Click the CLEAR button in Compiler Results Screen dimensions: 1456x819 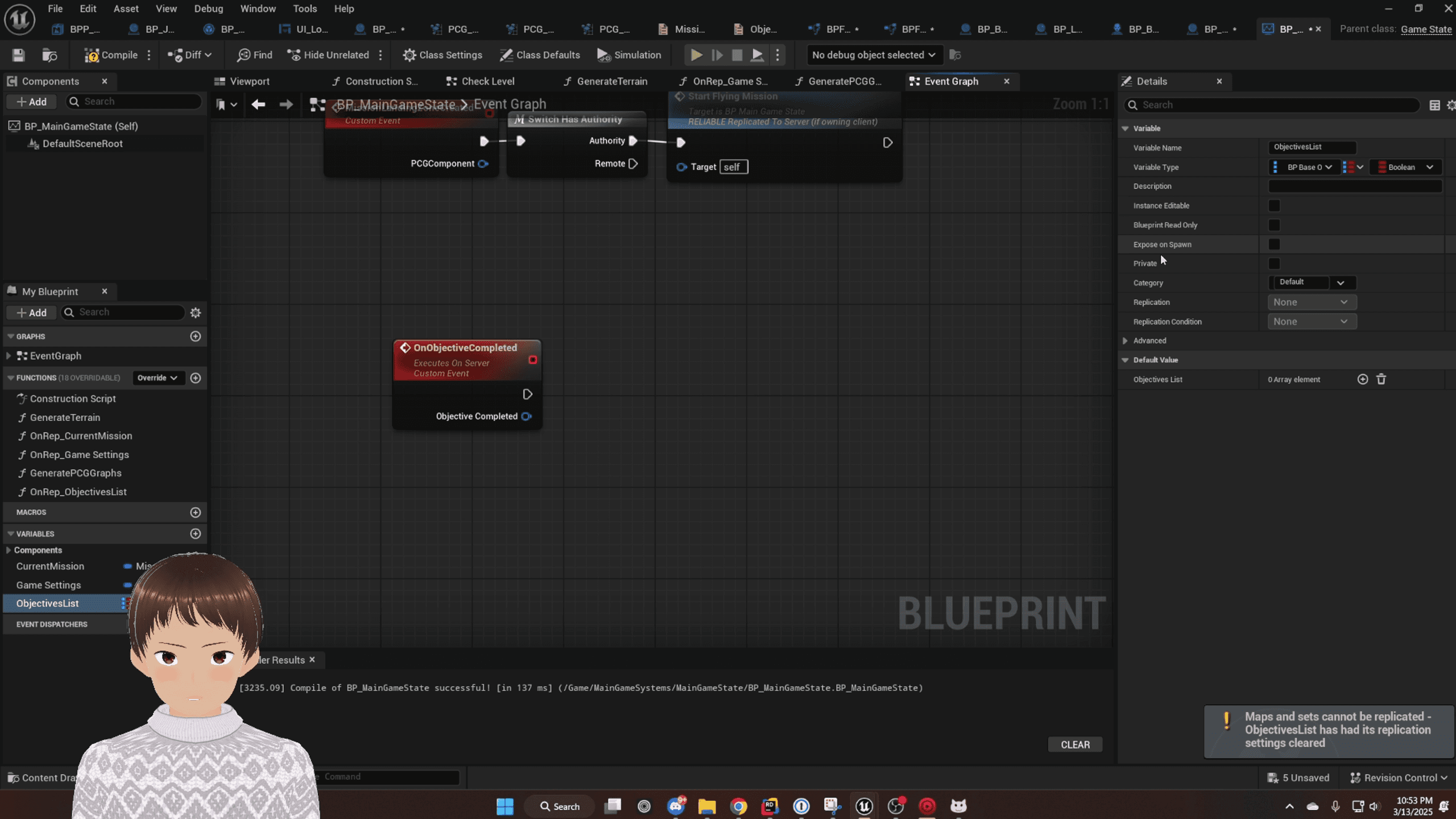1074,744
